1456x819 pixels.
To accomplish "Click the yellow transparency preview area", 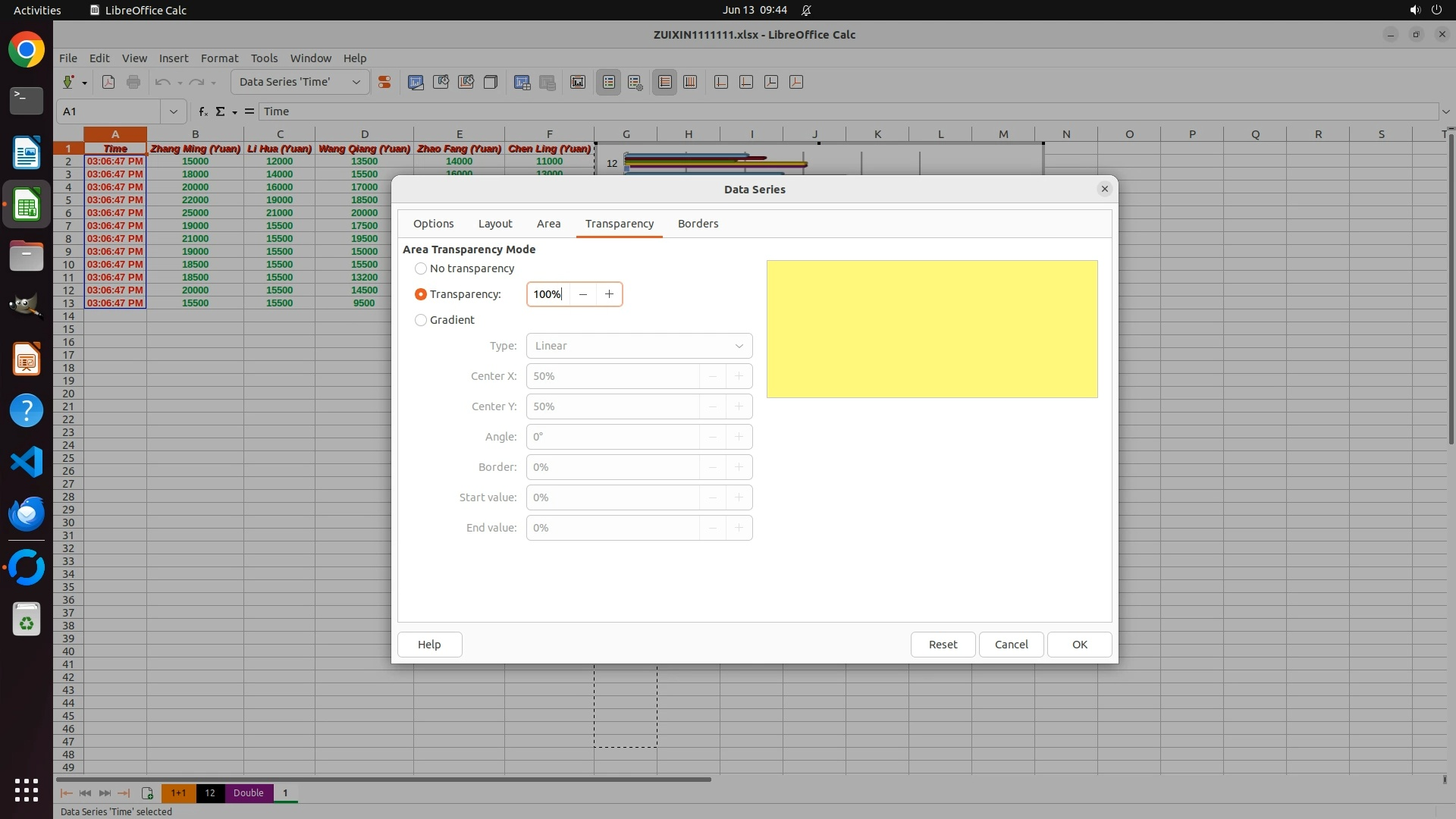I will [x=932, y=329].
